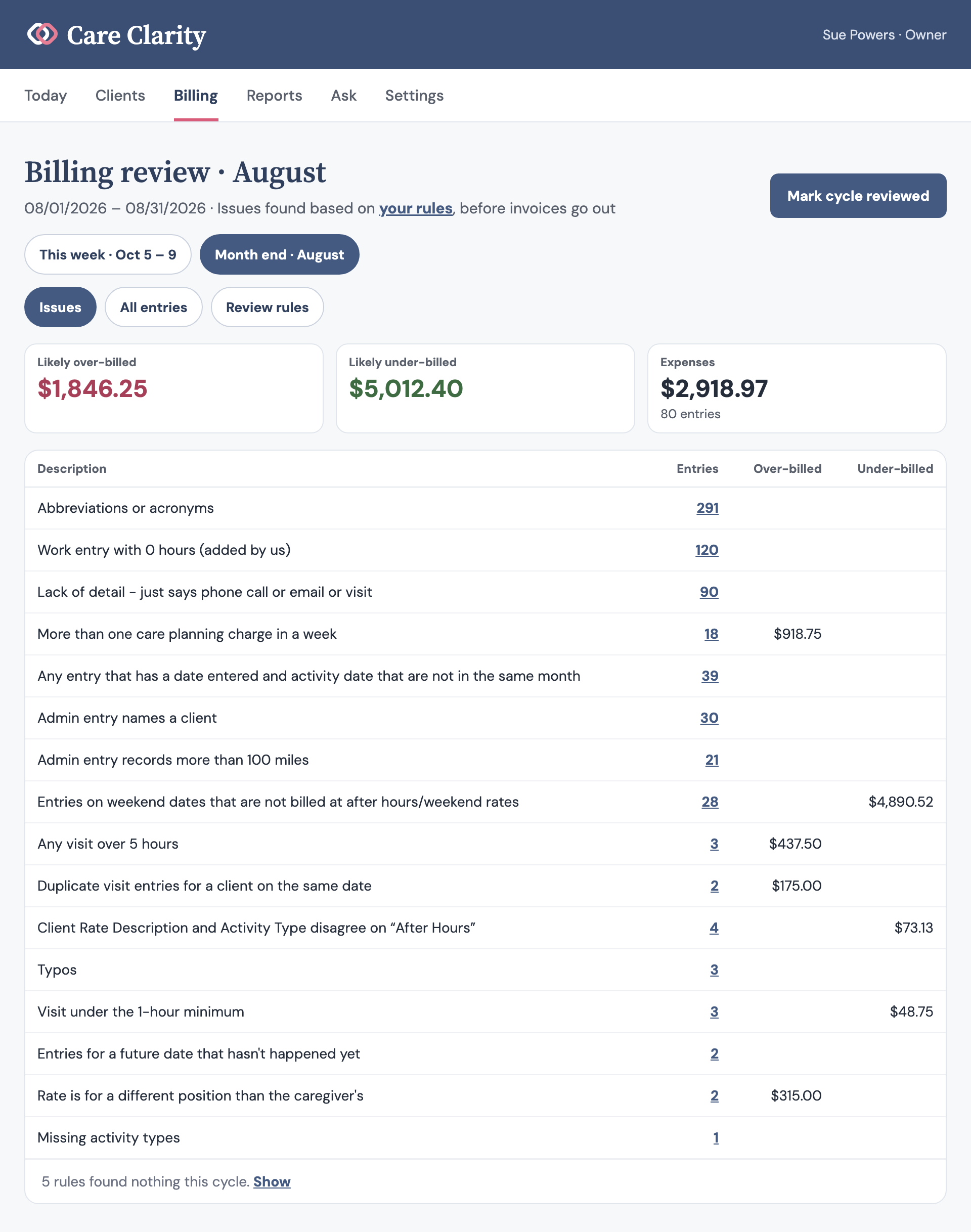Click the Entries column header
The height and width of the screenshot is (1232, 971).
click(x=697, y=469)
